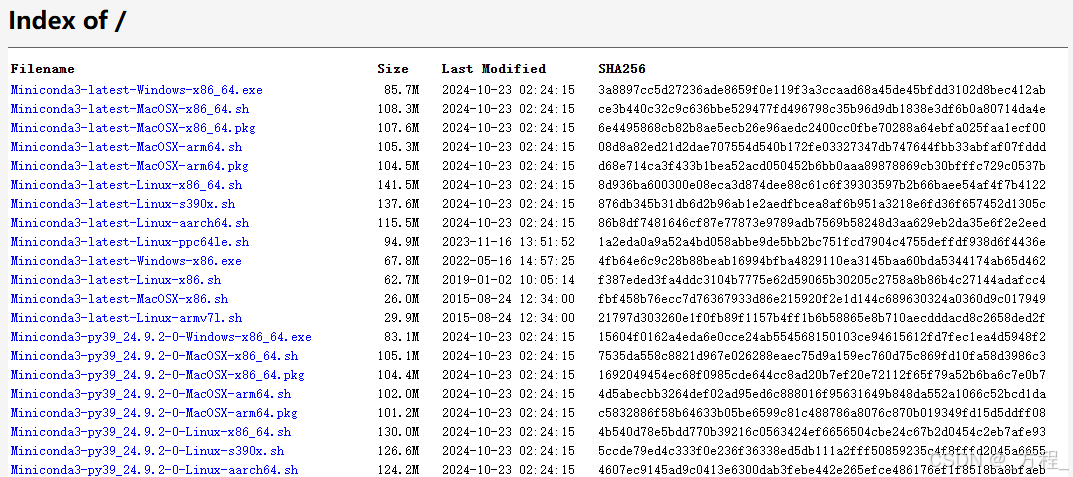Select Miniconda3-latest-Linux-armv7l.sh link
The width and height of the screenshot is (1073, 477).
tap(126, 318)
